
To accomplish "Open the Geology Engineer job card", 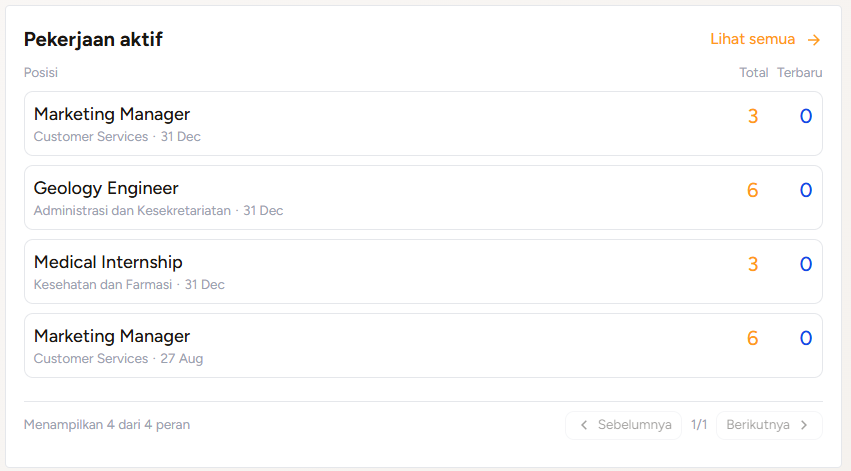I will pyautogui.click(x=423, y=198).
